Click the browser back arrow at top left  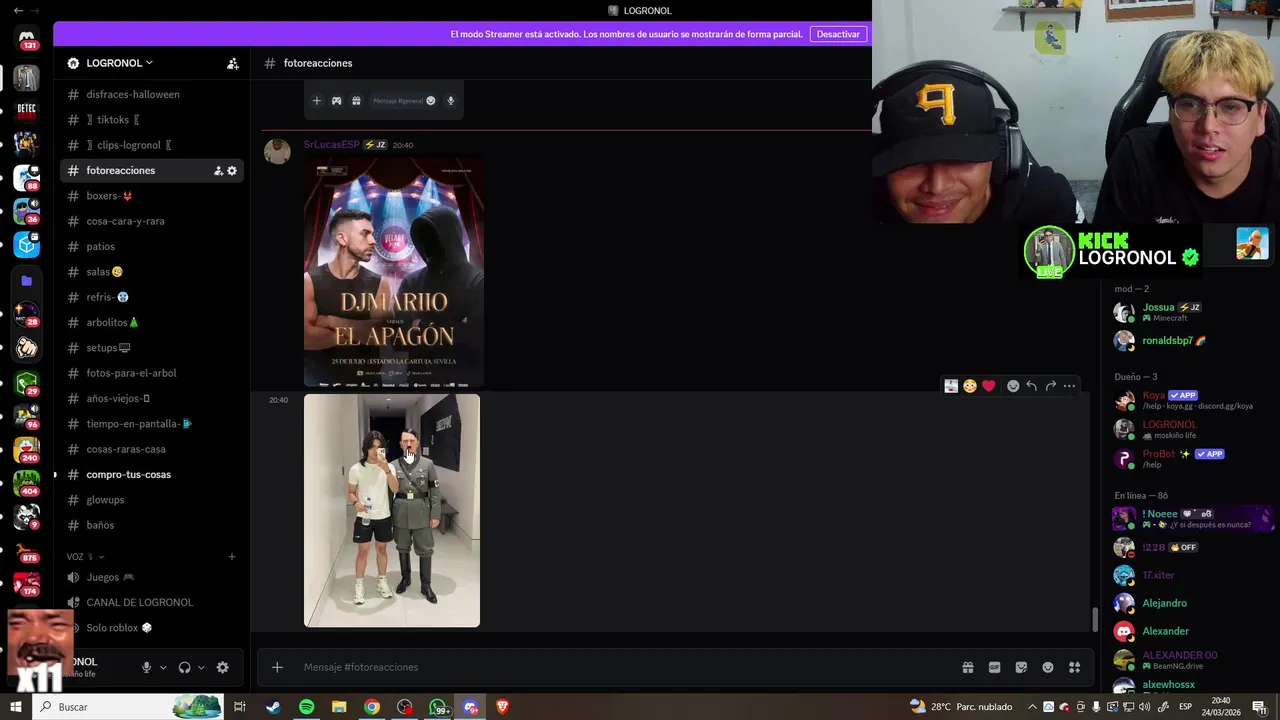[x=17, y=10]
